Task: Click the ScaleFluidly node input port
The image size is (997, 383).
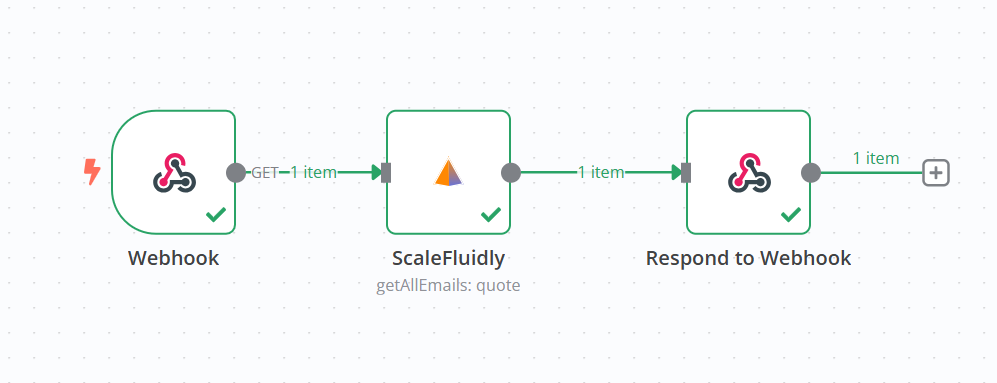Action: point(386,172)
